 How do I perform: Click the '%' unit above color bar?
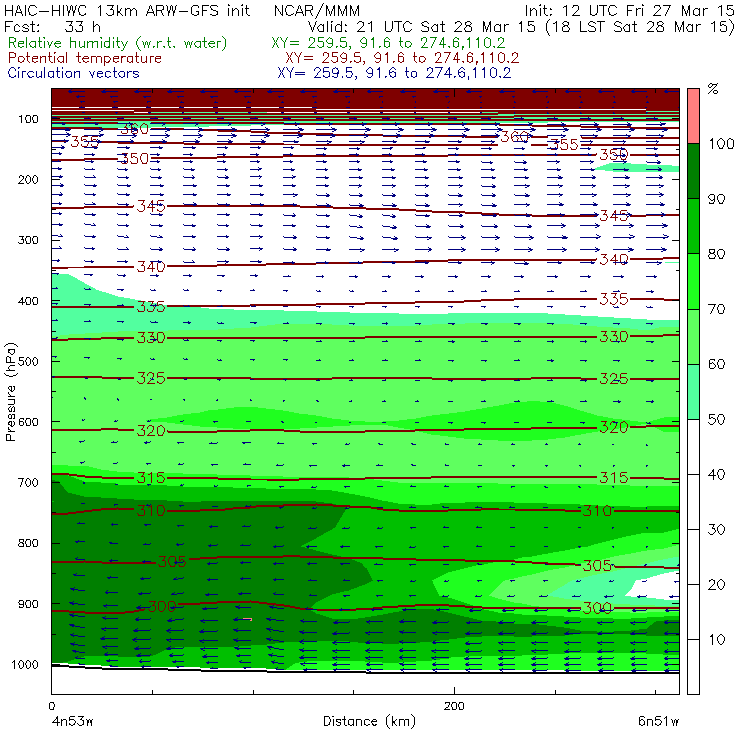[x=713, y=89]
